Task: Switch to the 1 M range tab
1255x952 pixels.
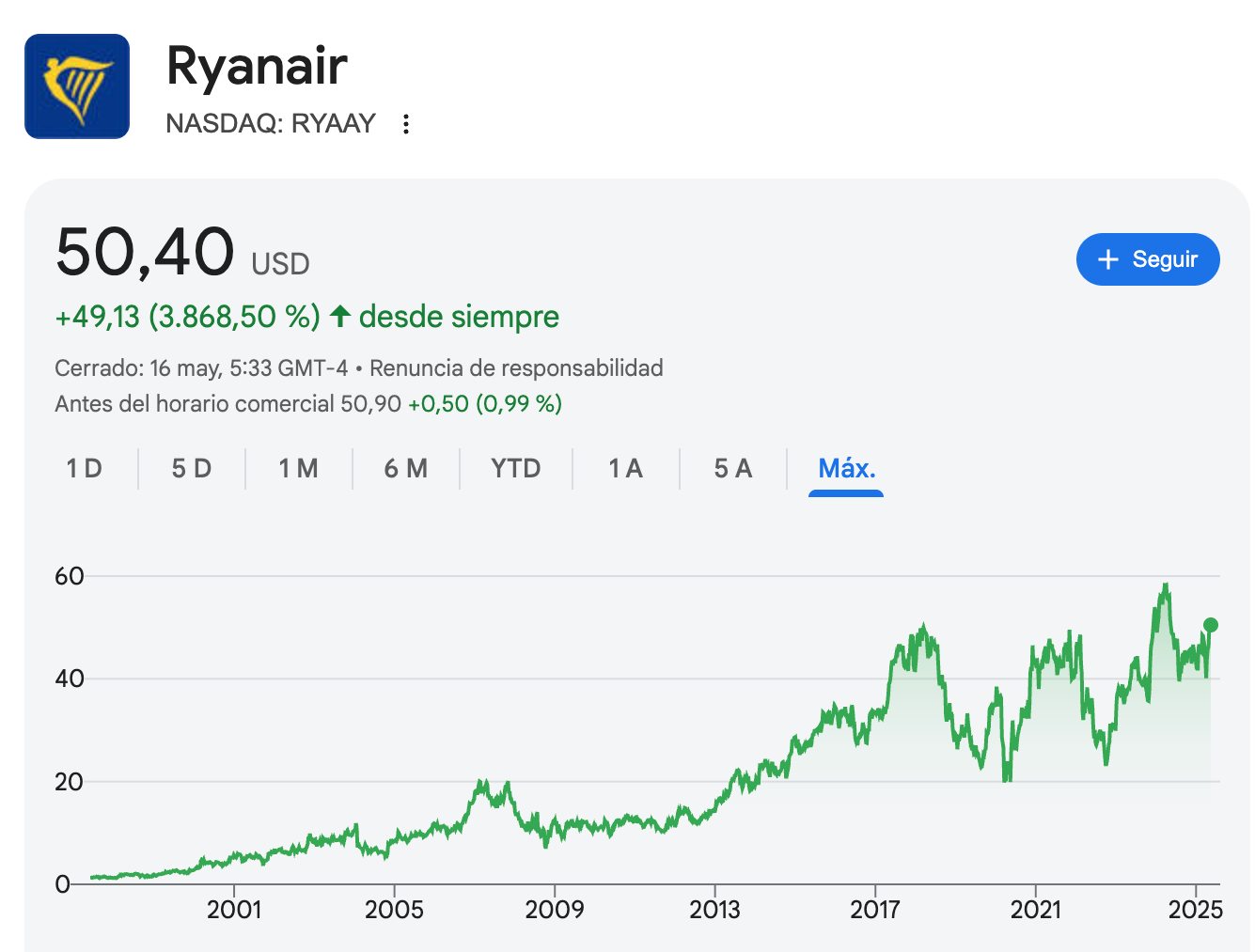Action: [298, 468]
